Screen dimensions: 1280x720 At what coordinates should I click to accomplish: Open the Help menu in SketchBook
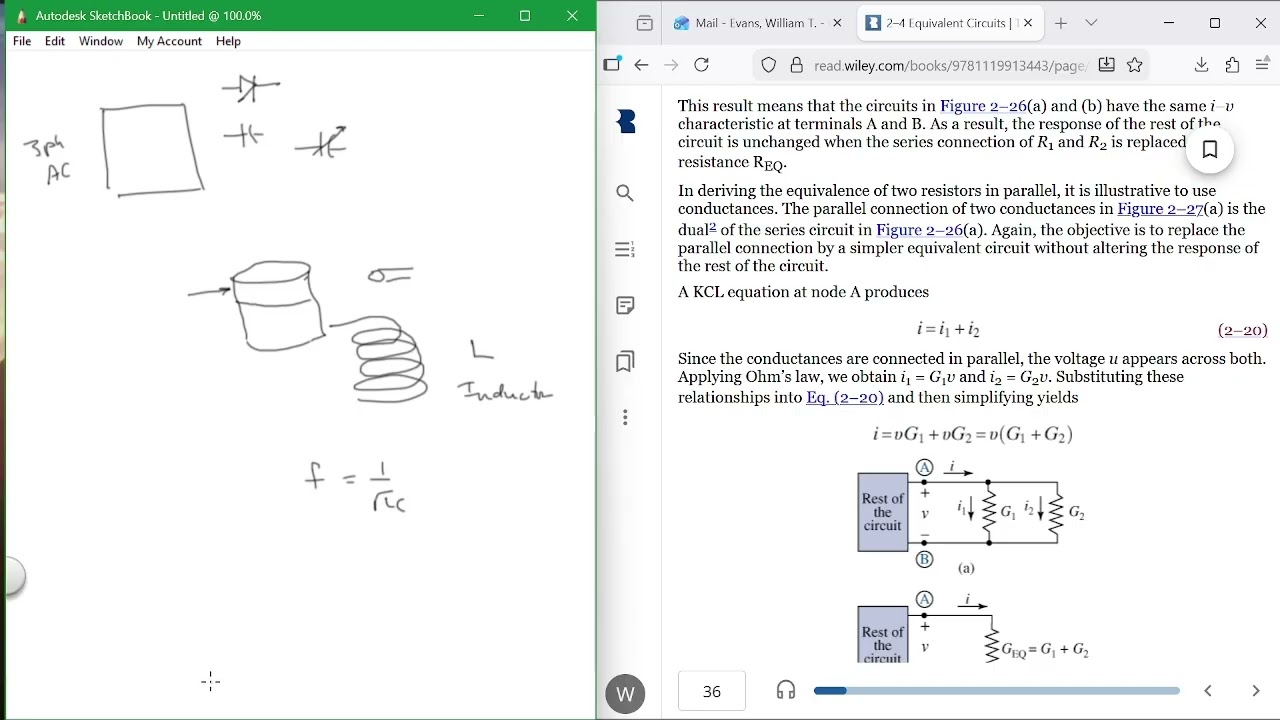[228, 41]
